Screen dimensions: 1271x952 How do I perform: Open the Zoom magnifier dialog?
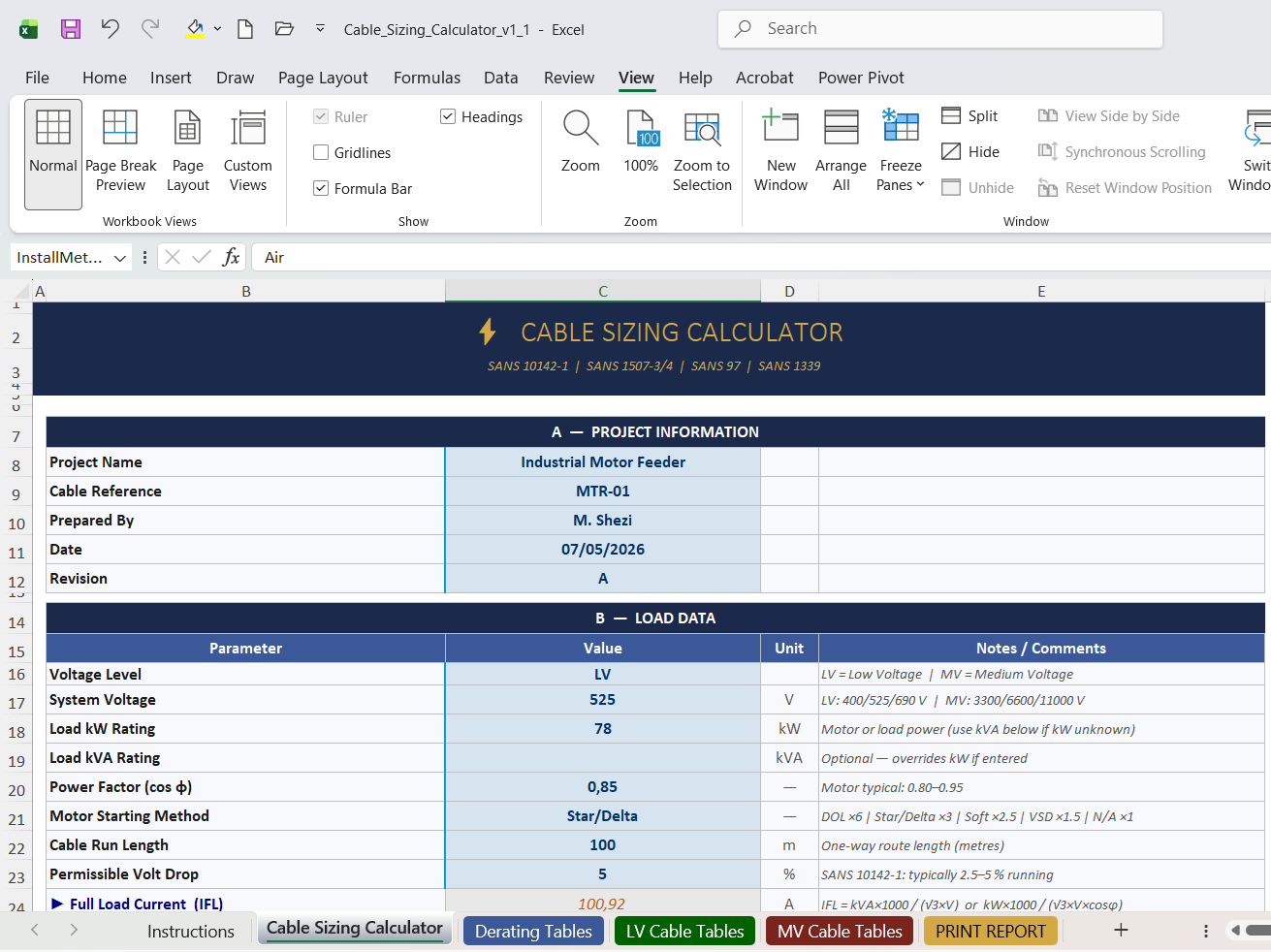click(581, 142)
